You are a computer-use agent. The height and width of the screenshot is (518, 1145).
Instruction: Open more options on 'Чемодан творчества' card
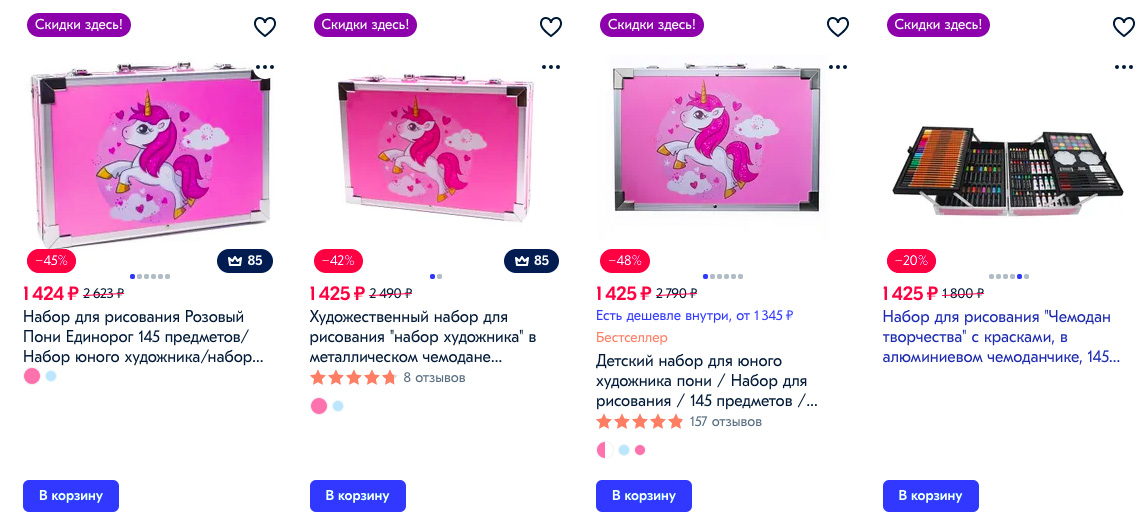1124,66
